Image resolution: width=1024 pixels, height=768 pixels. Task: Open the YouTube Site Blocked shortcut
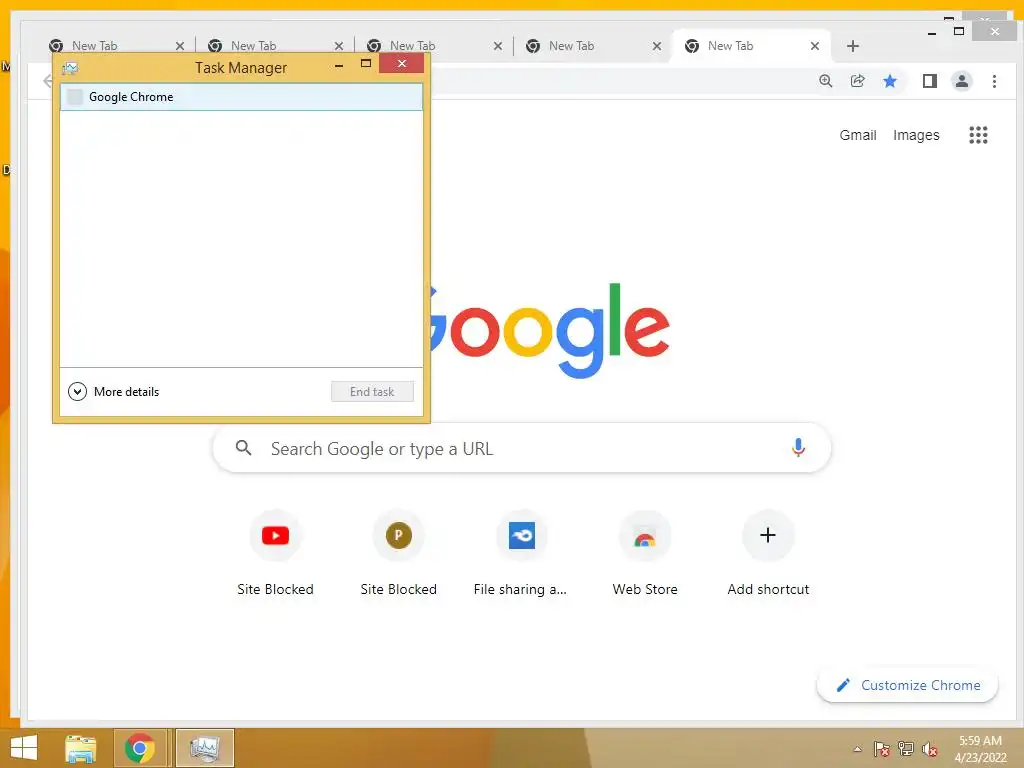(x=275, y=536)
